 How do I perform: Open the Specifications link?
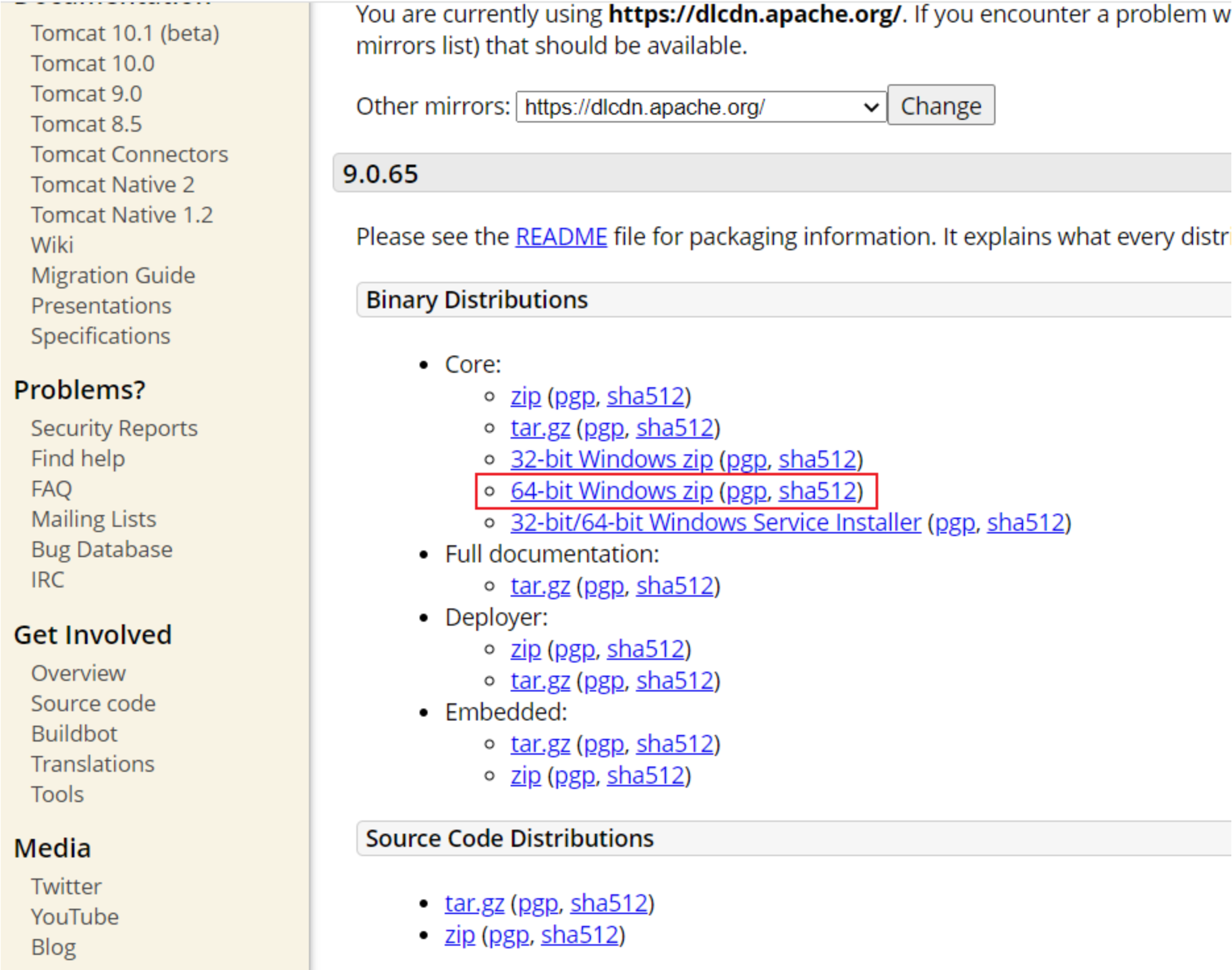coord(101,336)
